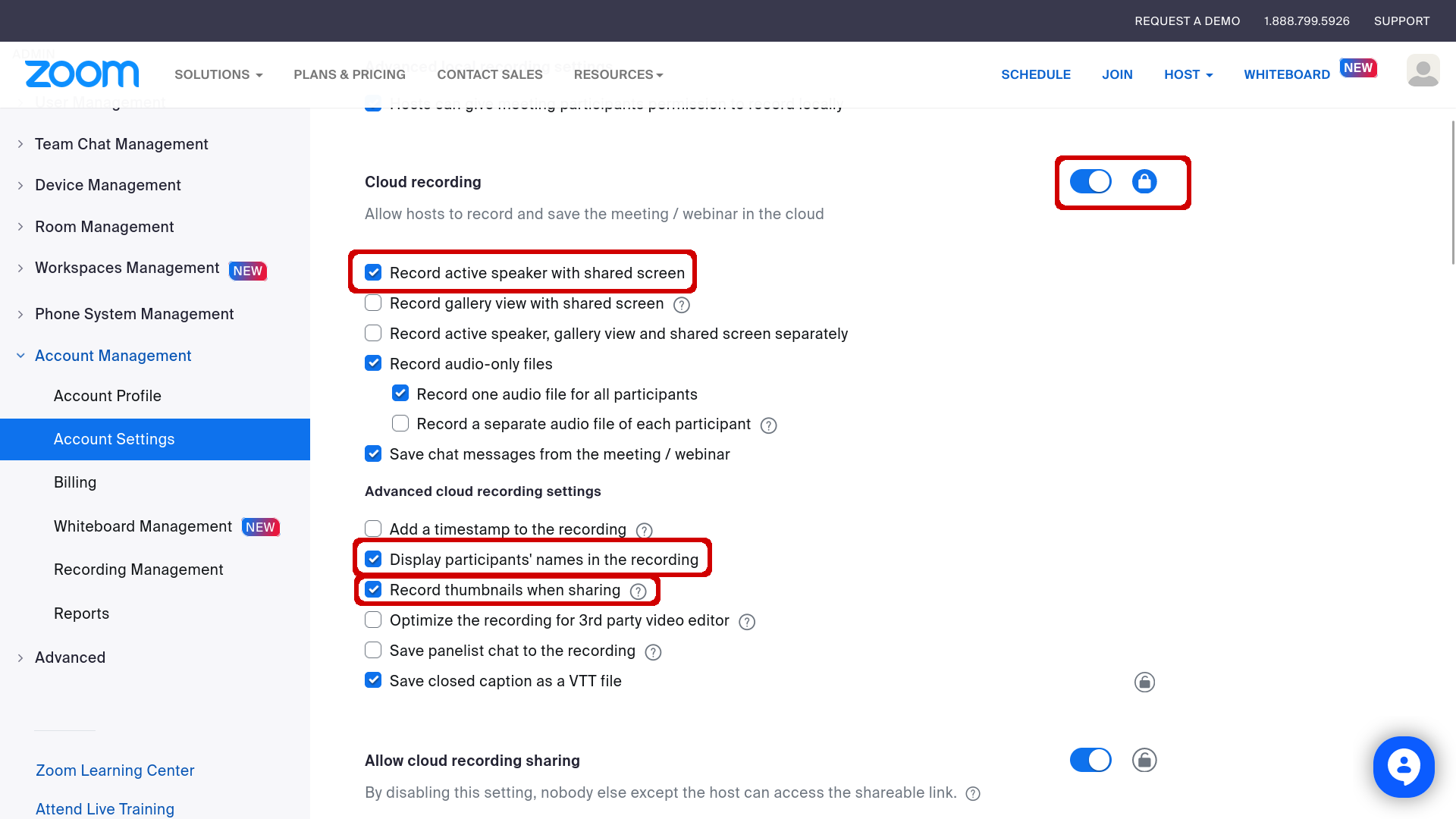Open Billing page
This screenshot has height=819, width=1456.
click(x=75, y=482)
